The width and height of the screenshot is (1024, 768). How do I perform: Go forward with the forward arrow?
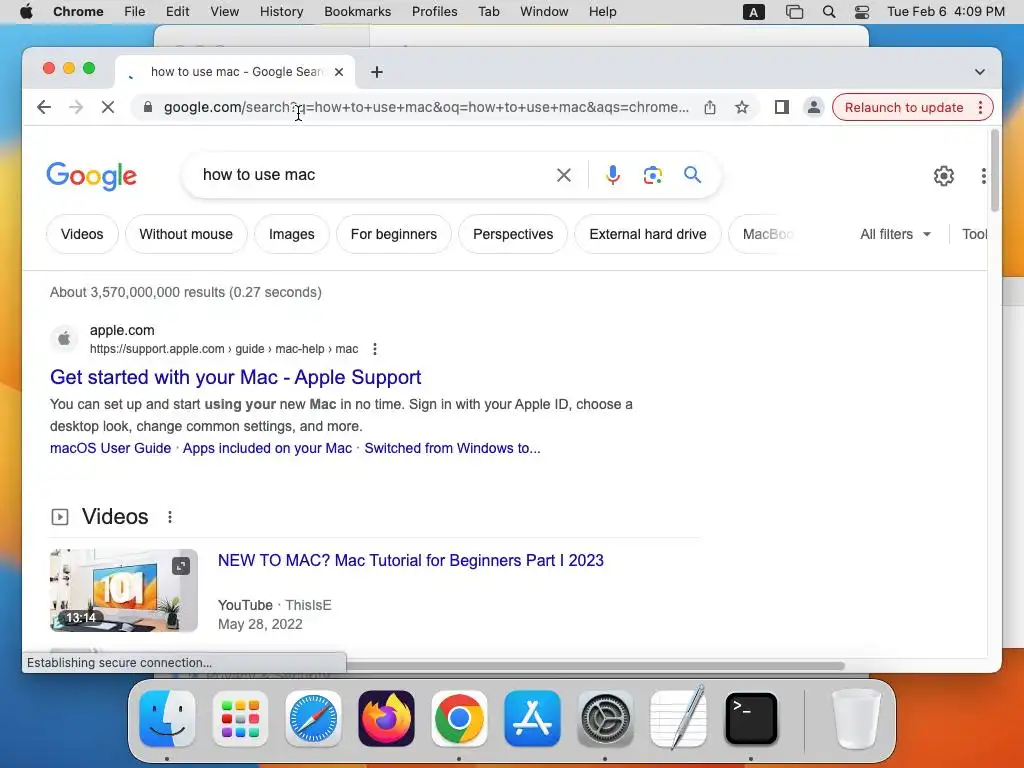pos(76,107)
